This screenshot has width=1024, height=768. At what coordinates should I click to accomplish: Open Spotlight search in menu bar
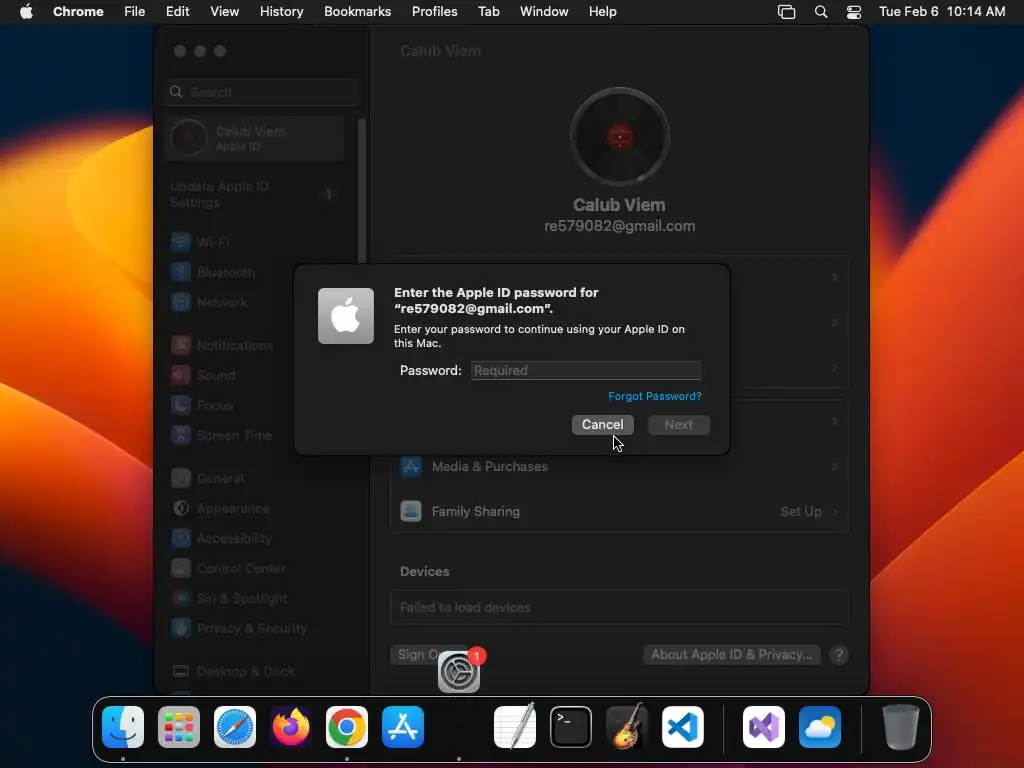[821, 12]
